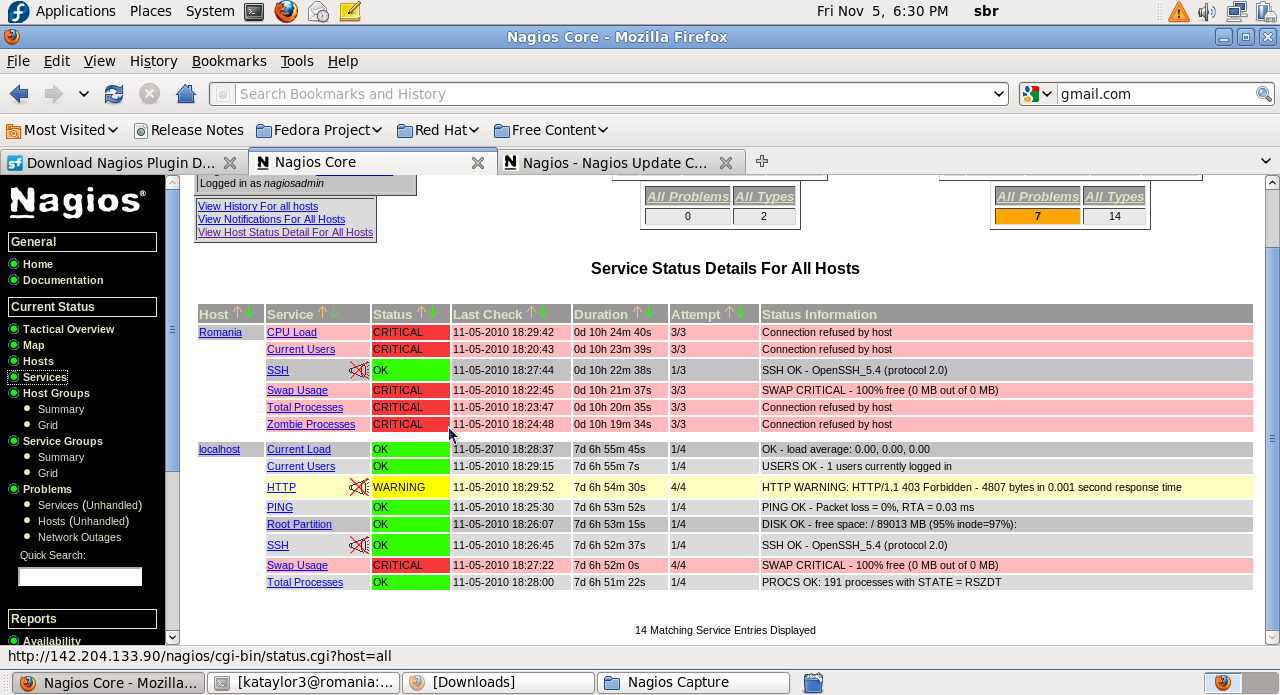Switch to the kataylor3@romania terminal taskbar item
The width and height of the screenshot is (1280, 695).
[304, 683]
